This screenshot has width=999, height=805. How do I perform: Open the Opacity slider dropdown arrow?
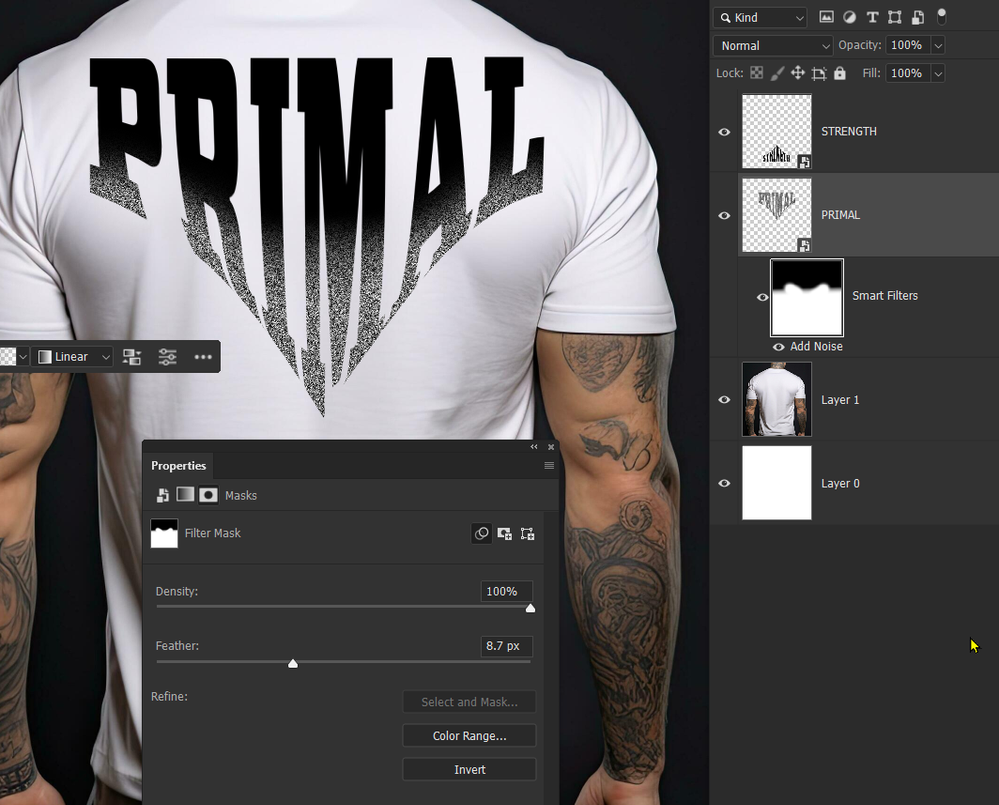938,45
